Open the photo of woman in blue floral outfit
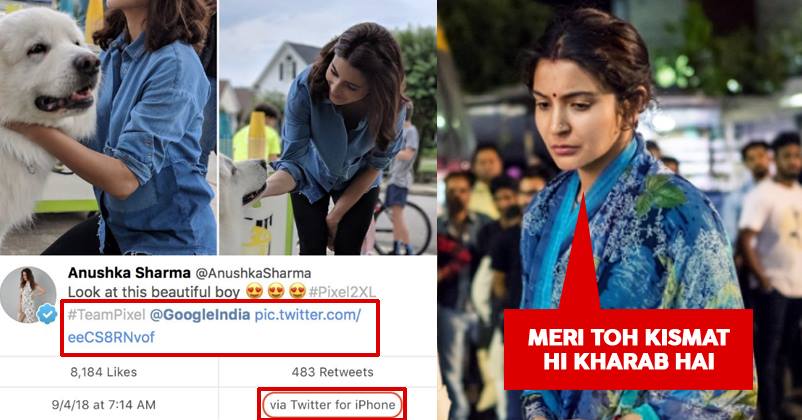This screenshot has height=420, width=802. pos(619,210)
